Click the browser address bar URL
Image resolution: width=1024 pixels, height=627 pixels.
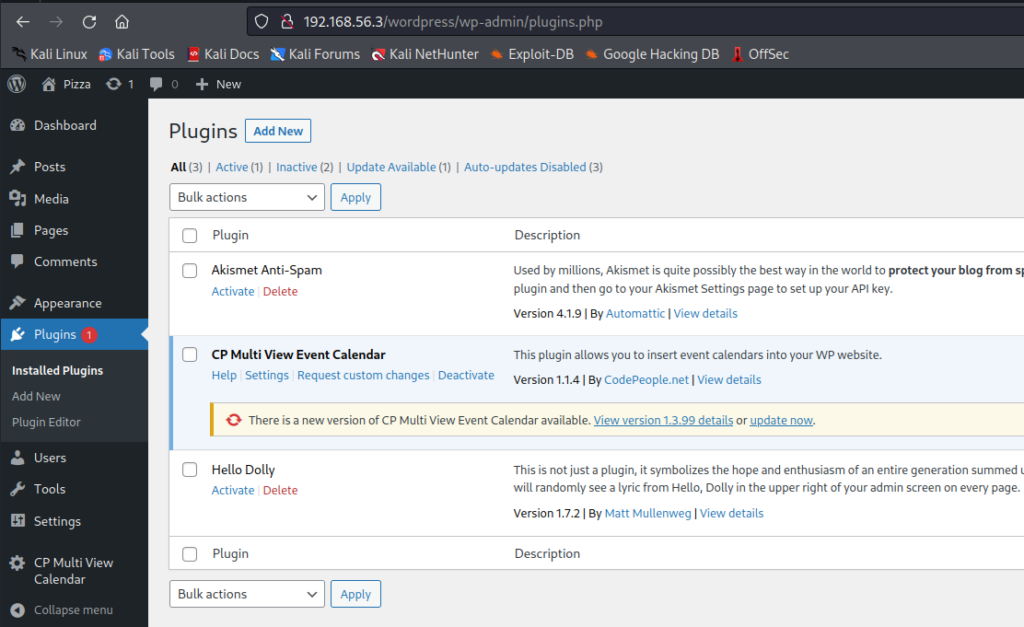tap(453, 22)
